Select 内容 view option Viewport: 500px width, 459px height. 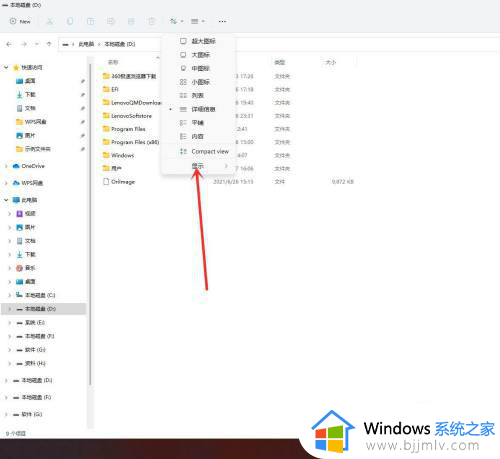pyautogui.click(x=198, y=136)
